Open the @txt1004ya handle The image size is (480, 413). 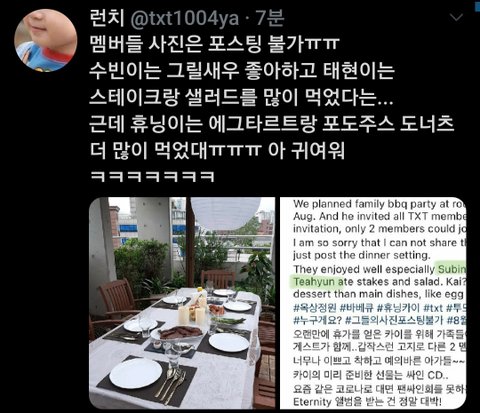click(185, 19)
